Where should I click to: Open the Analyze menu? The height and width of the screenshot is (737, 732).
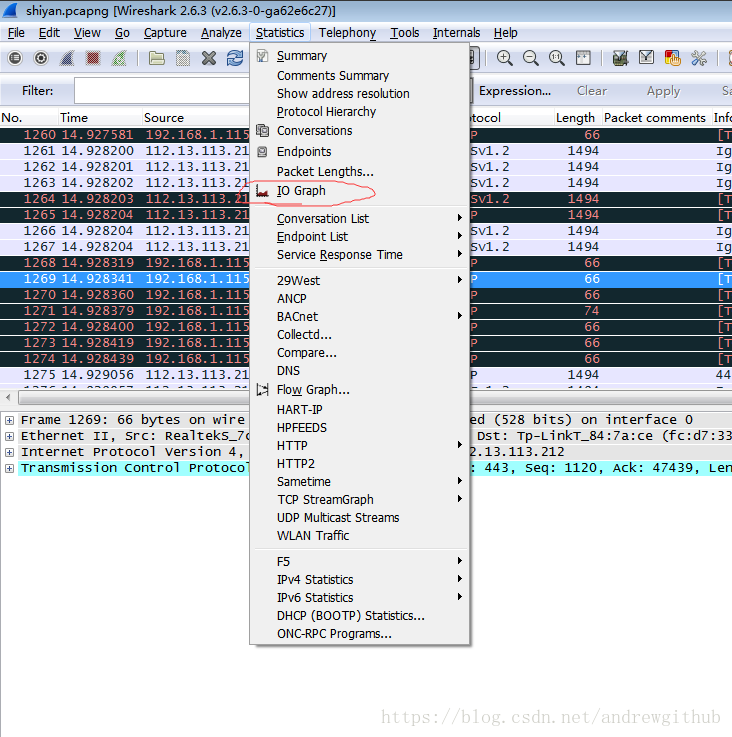pos(221,33)
